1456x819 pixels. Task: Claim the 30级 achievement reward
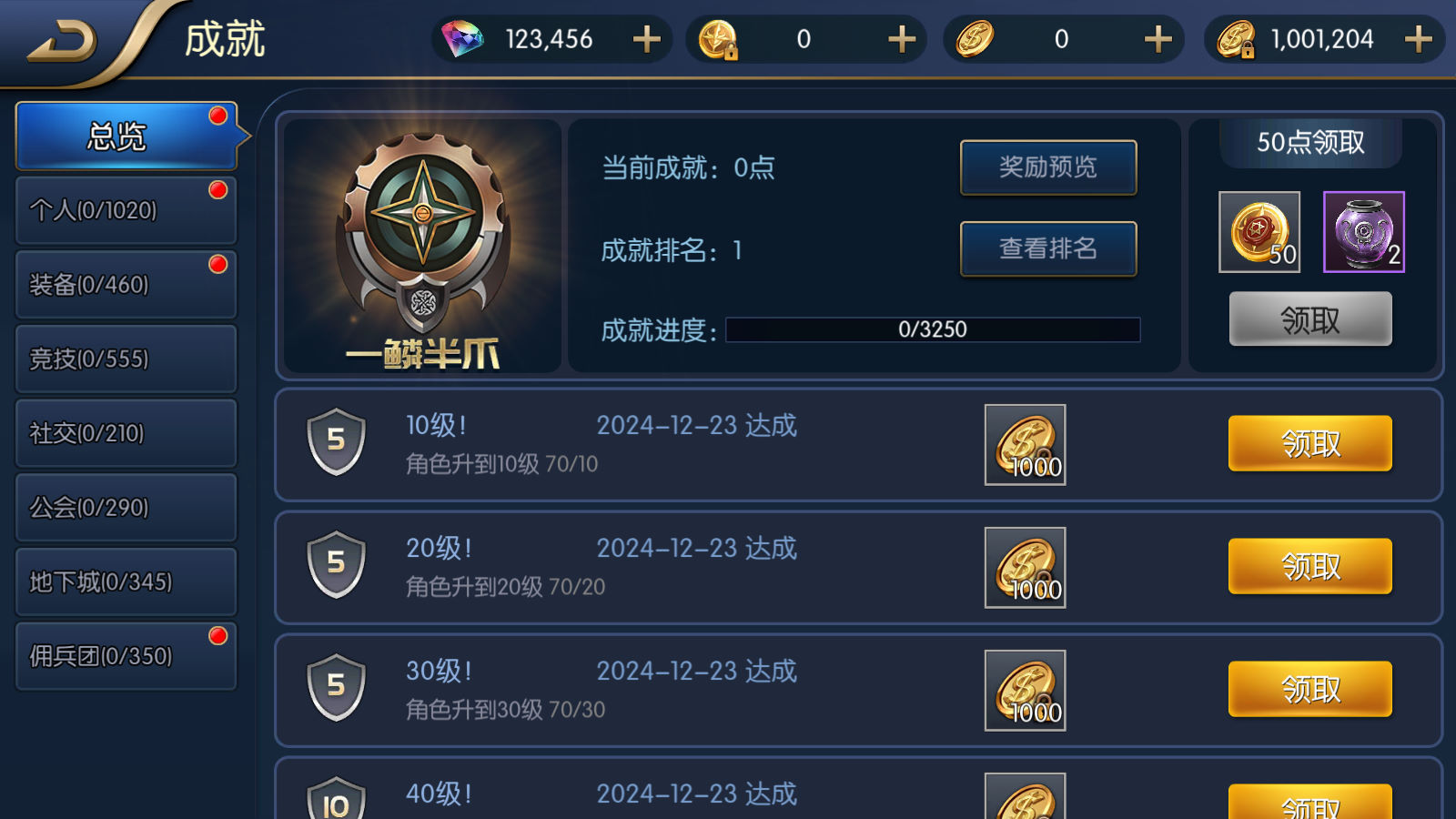click(x=1310, y=690)
